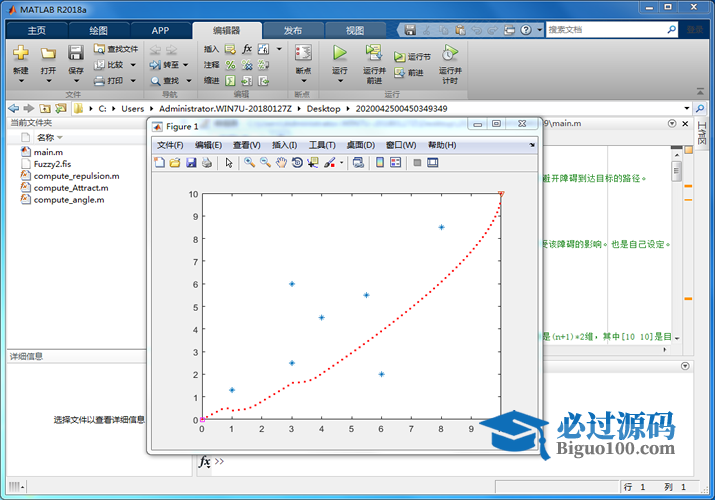715x500 pixels.
Task: Click insert colorbar icon in Figure 1
Action: coord(379,162)
